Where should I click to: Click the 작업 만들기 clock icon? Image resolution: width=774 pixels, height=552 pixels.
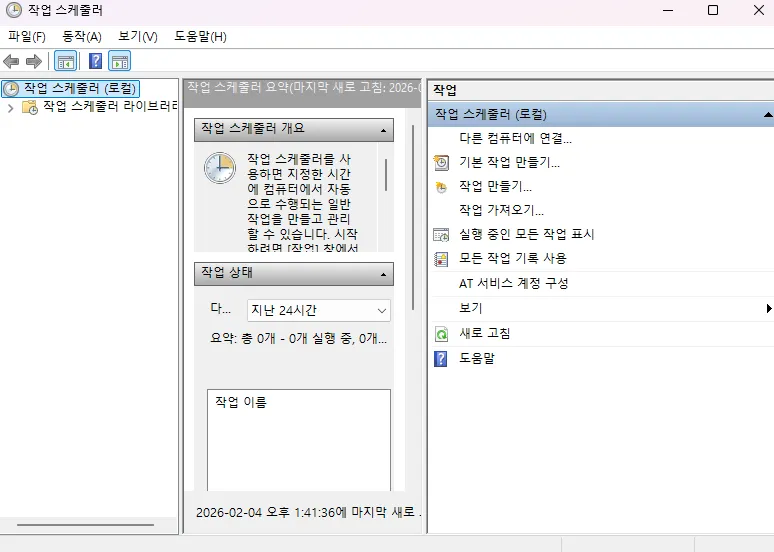coord(441,187)
